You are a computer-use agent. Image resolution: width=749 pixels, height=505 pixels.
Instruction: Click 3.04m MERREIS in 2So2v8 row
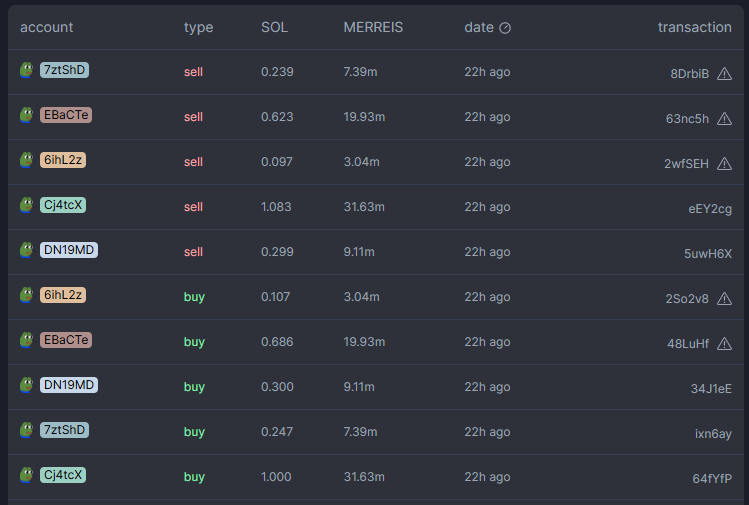(x=362, y=297)
